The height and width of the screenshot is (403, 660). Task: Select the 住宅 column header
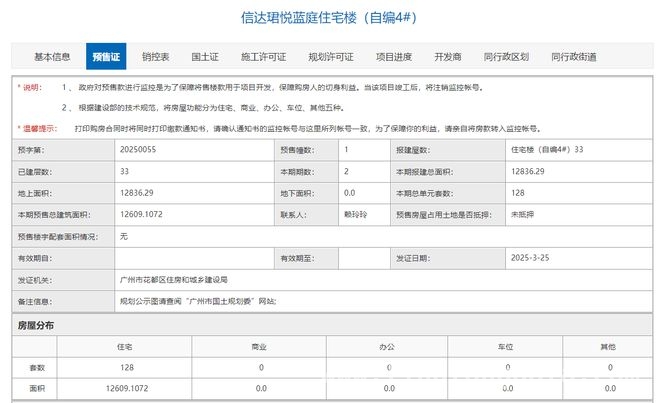click(x=125, y=347)
